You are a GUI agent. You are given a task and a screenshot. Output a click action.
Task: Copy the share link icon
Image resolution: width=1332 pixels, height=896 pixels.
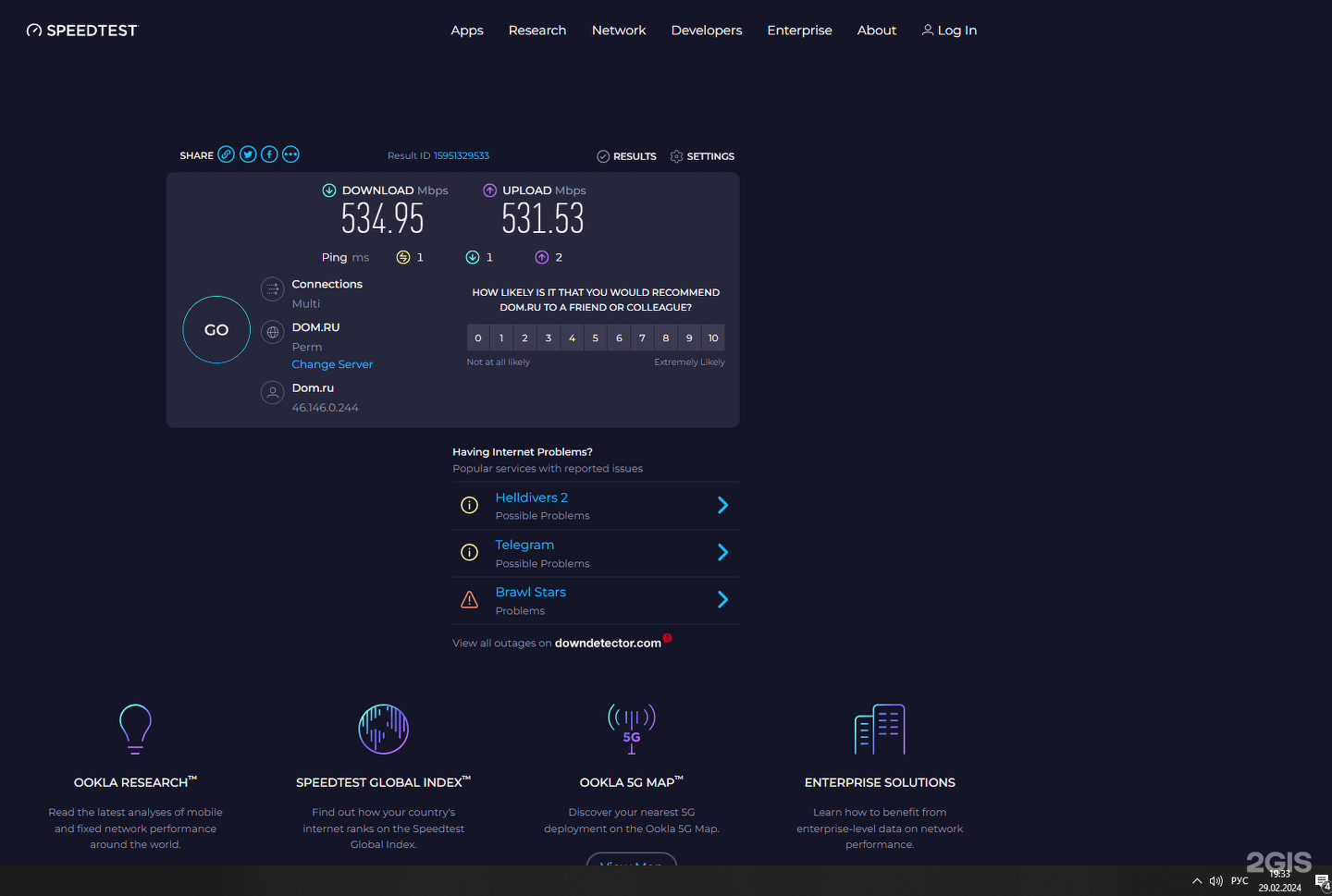tap(226, 154)
